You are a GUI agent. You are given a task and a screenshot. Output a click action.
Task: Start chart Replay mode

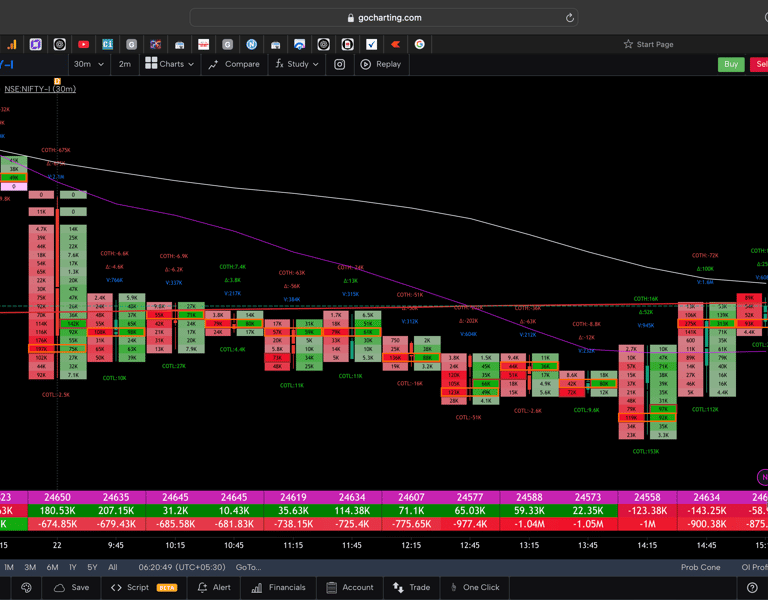[x=381, y=64]
